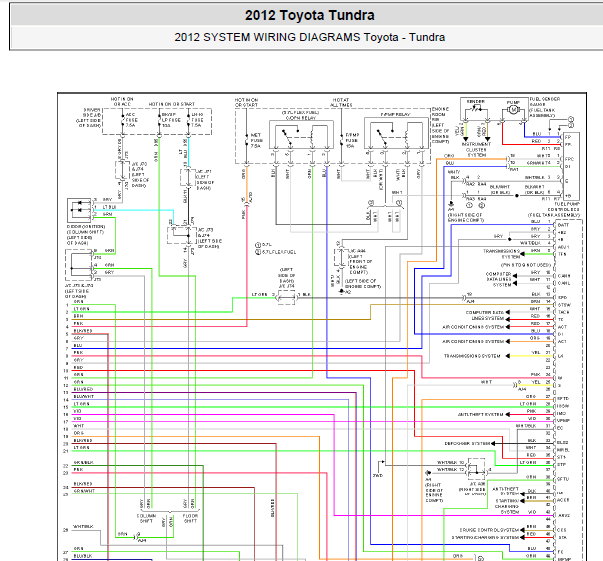Click the diode symbol box for ignition diode

79,210
